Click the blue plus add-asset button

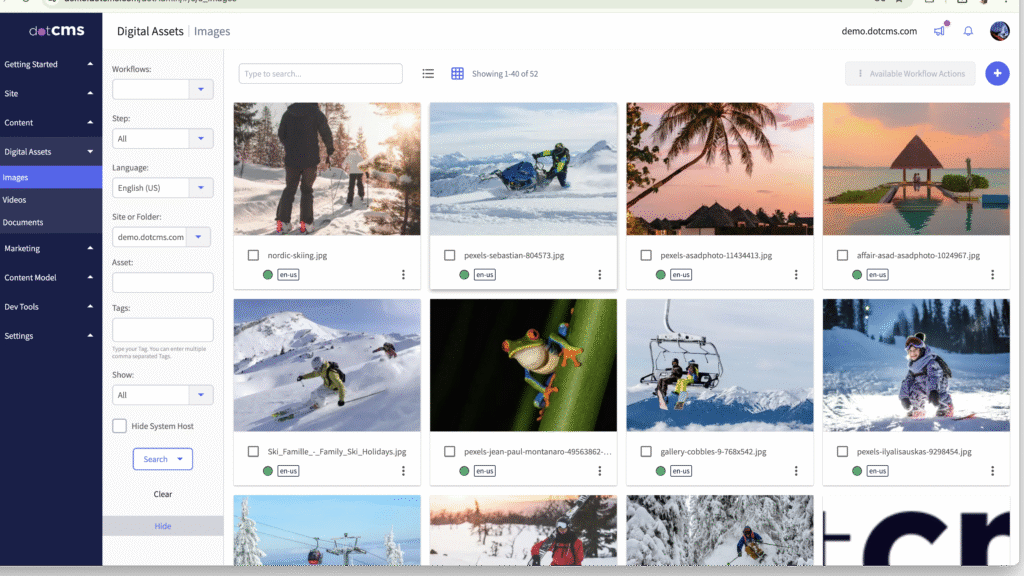[x=997, y=74]
